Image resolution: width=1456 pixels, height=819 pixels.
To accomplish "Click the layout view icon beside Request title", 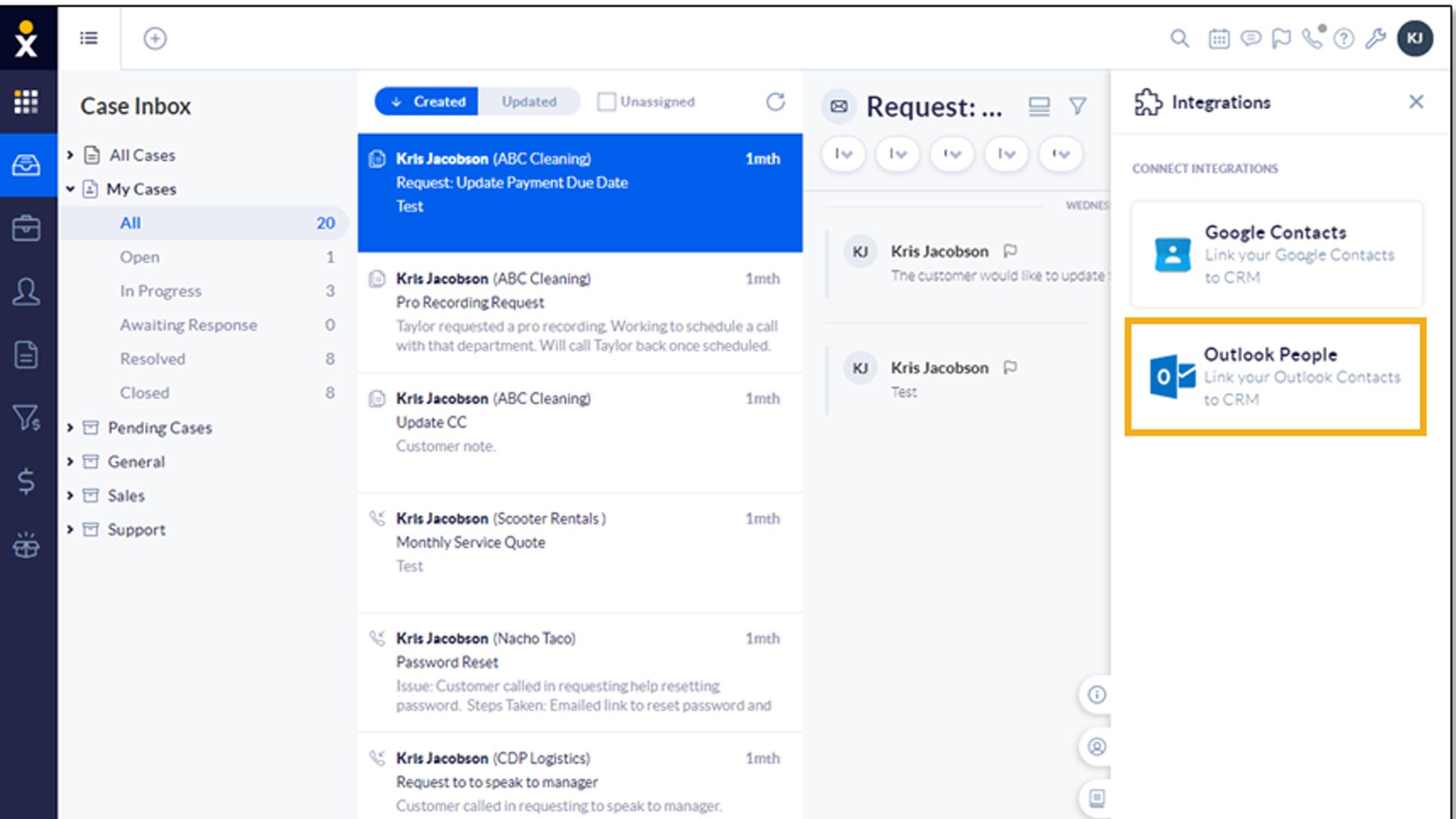I will click(1039, 106).
